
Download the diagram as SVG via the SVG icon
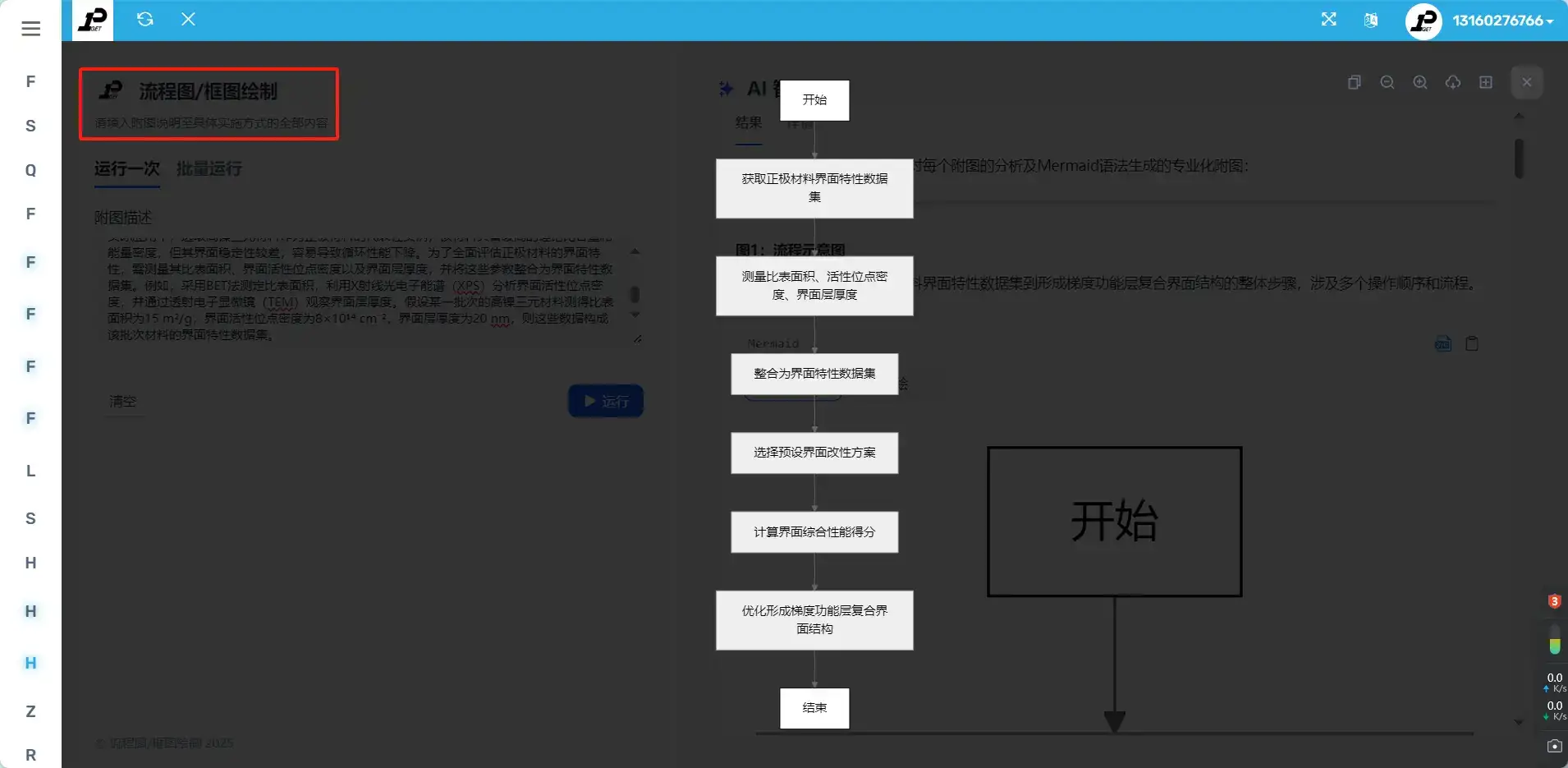(x=1443, y=343)
